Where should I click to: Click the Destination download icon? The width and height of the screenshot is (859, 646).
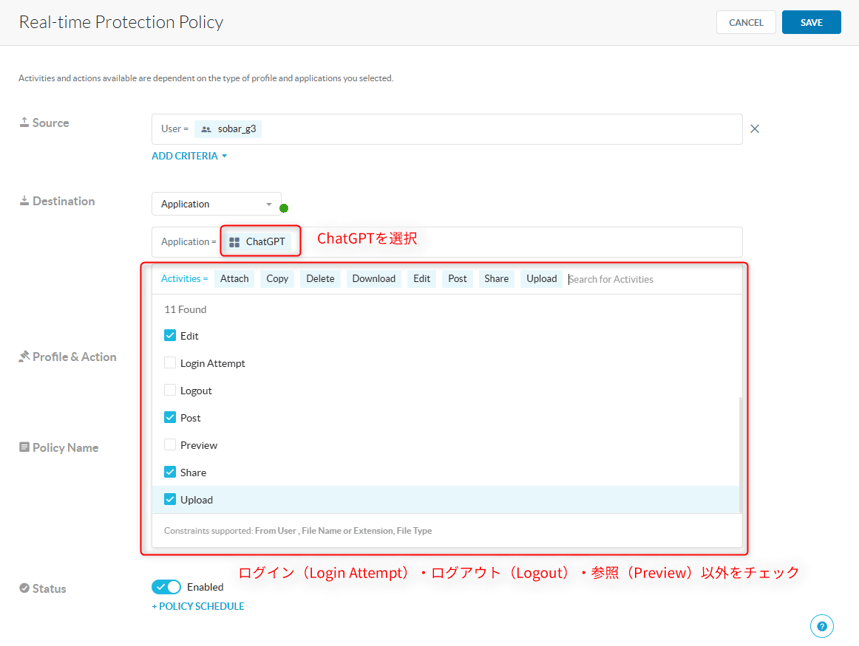point(24,201)
